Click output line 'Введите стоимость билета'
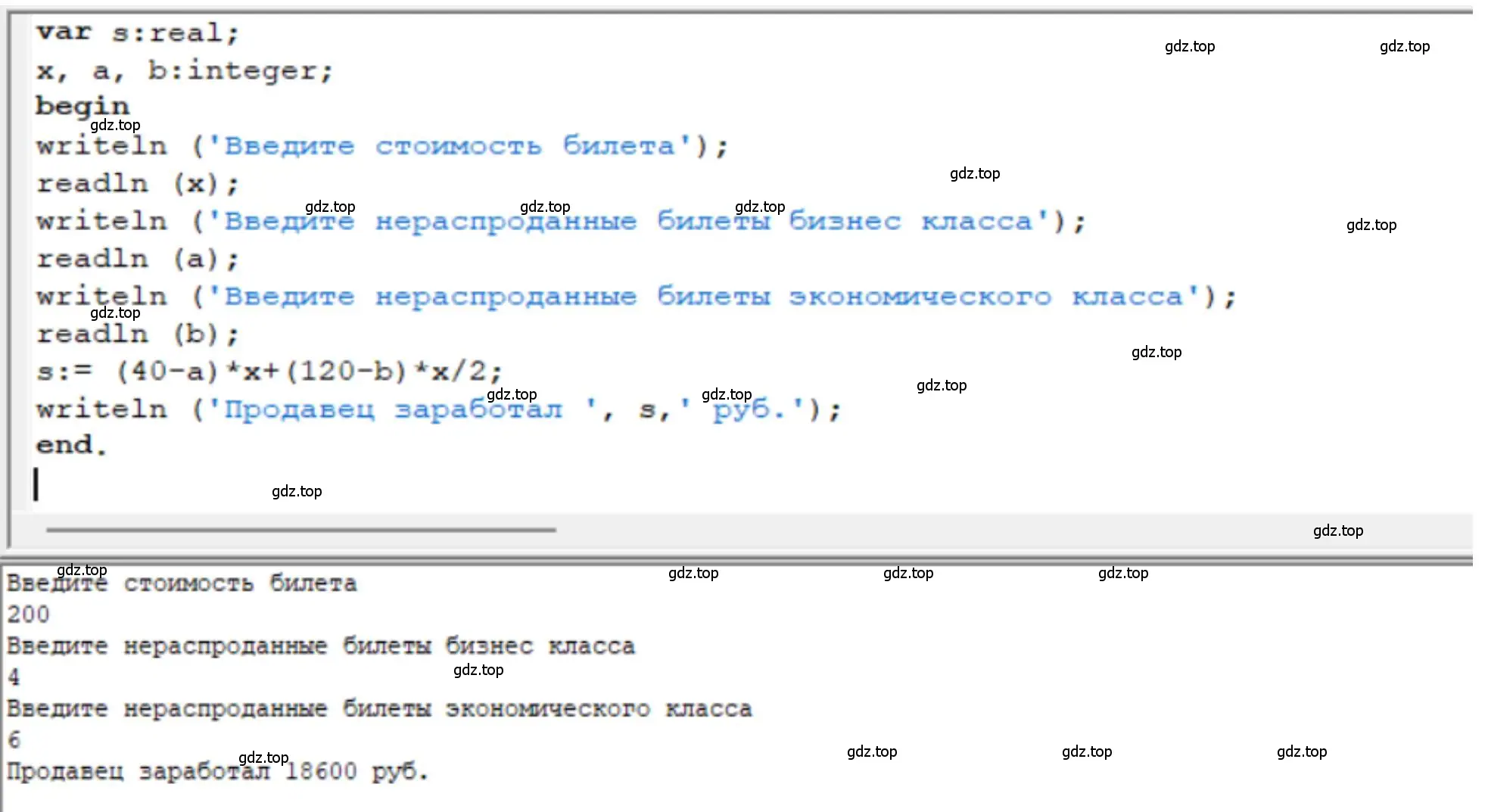1488x812 pixels. pos(182,583)
